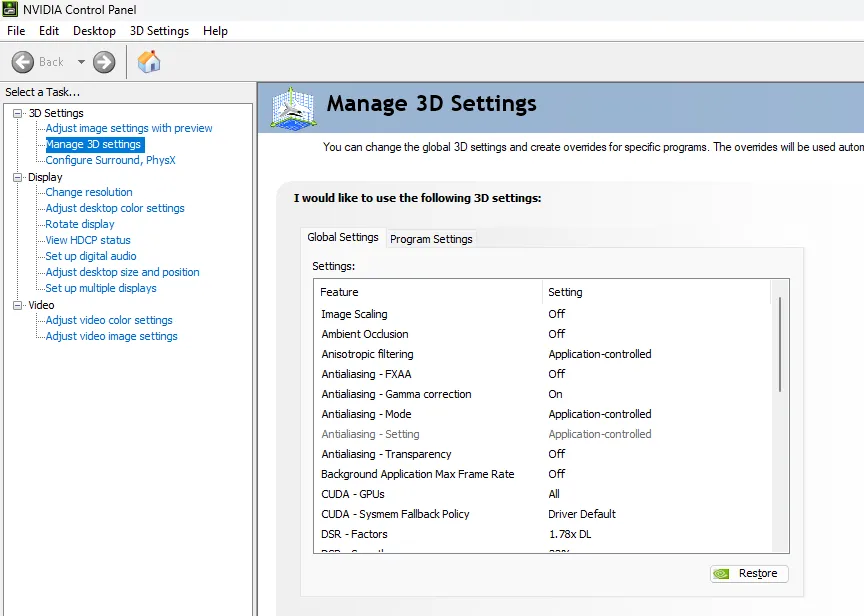Open Adjust image settings with preview
The height and width of the screenshot is (616, 864).
tap(129, 128)
